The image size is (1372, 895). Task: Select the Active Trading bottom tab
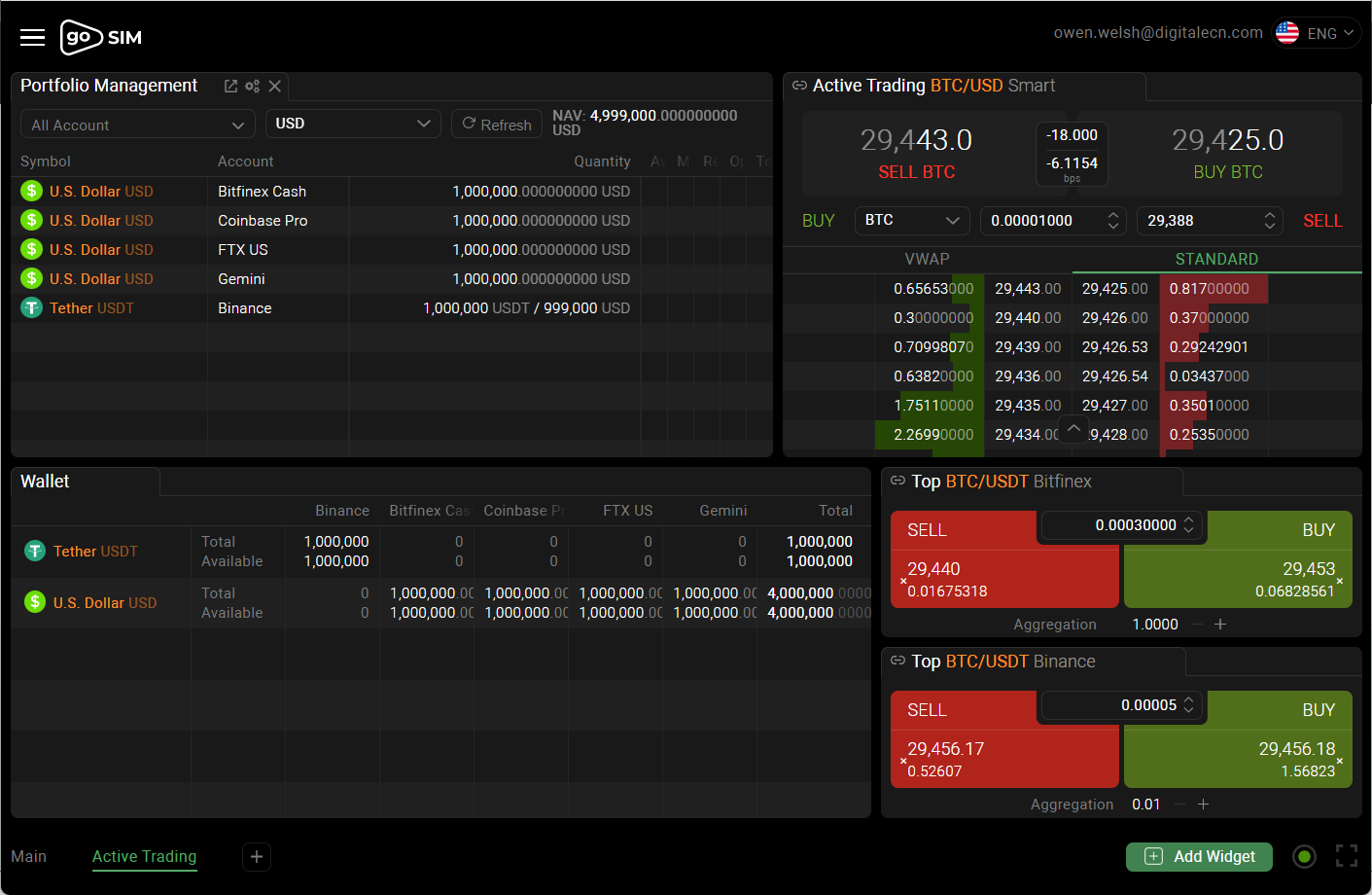tap(144, 856)
